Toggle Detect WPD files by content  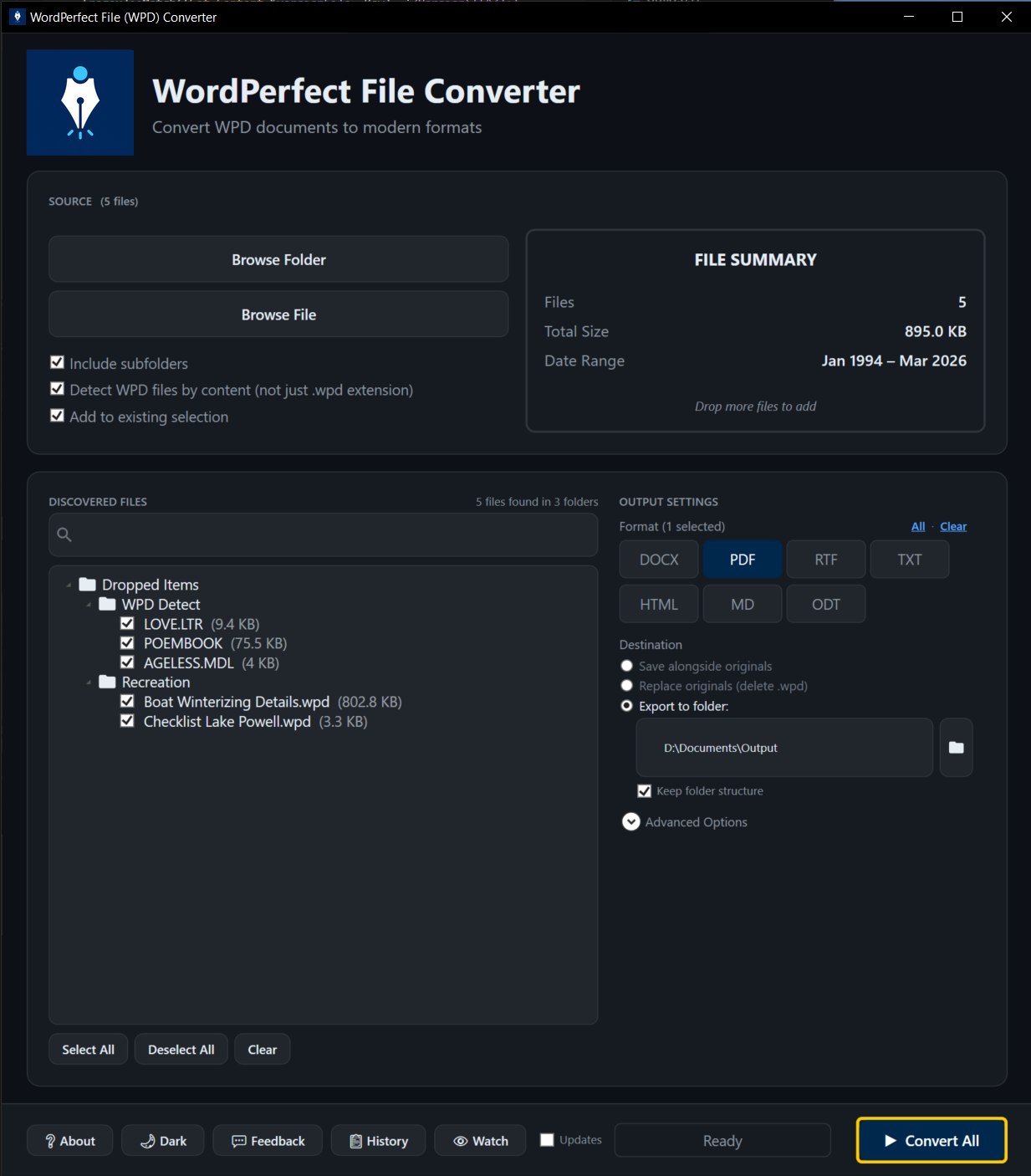point(58,389)
